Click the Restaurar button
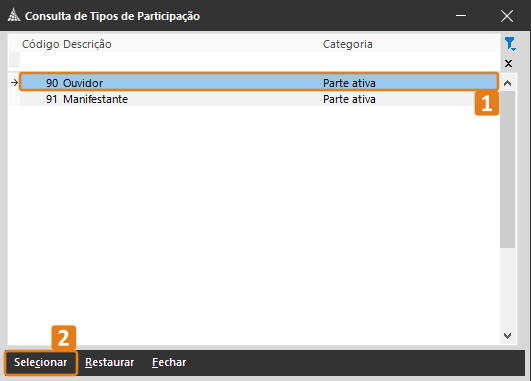531x381 pixels. point(109,362)
